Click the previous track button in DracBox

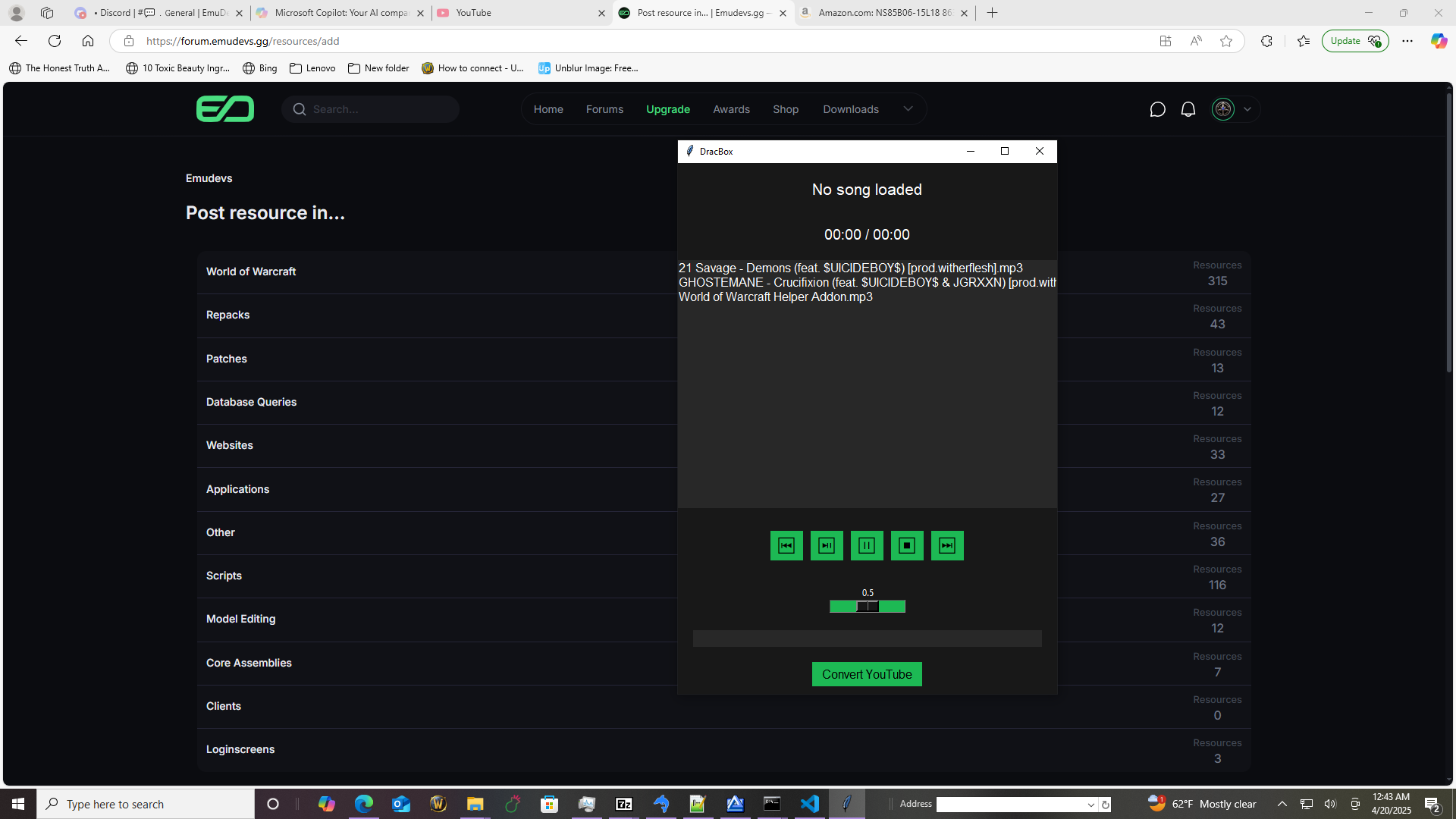coord(786,545)
